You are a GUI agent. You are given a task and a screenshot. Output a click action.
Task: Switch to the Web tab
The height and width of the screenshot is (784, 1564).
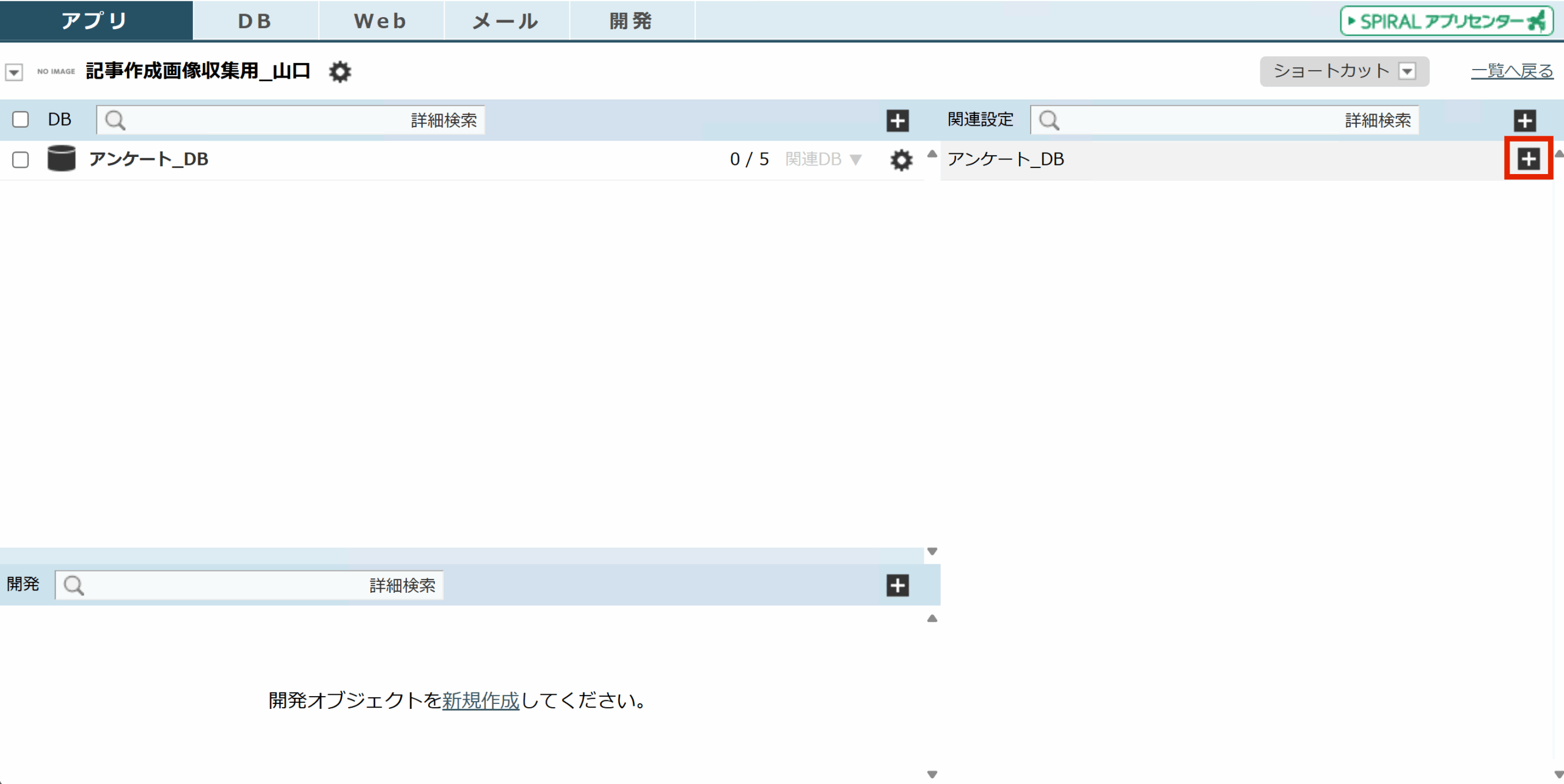381,21
